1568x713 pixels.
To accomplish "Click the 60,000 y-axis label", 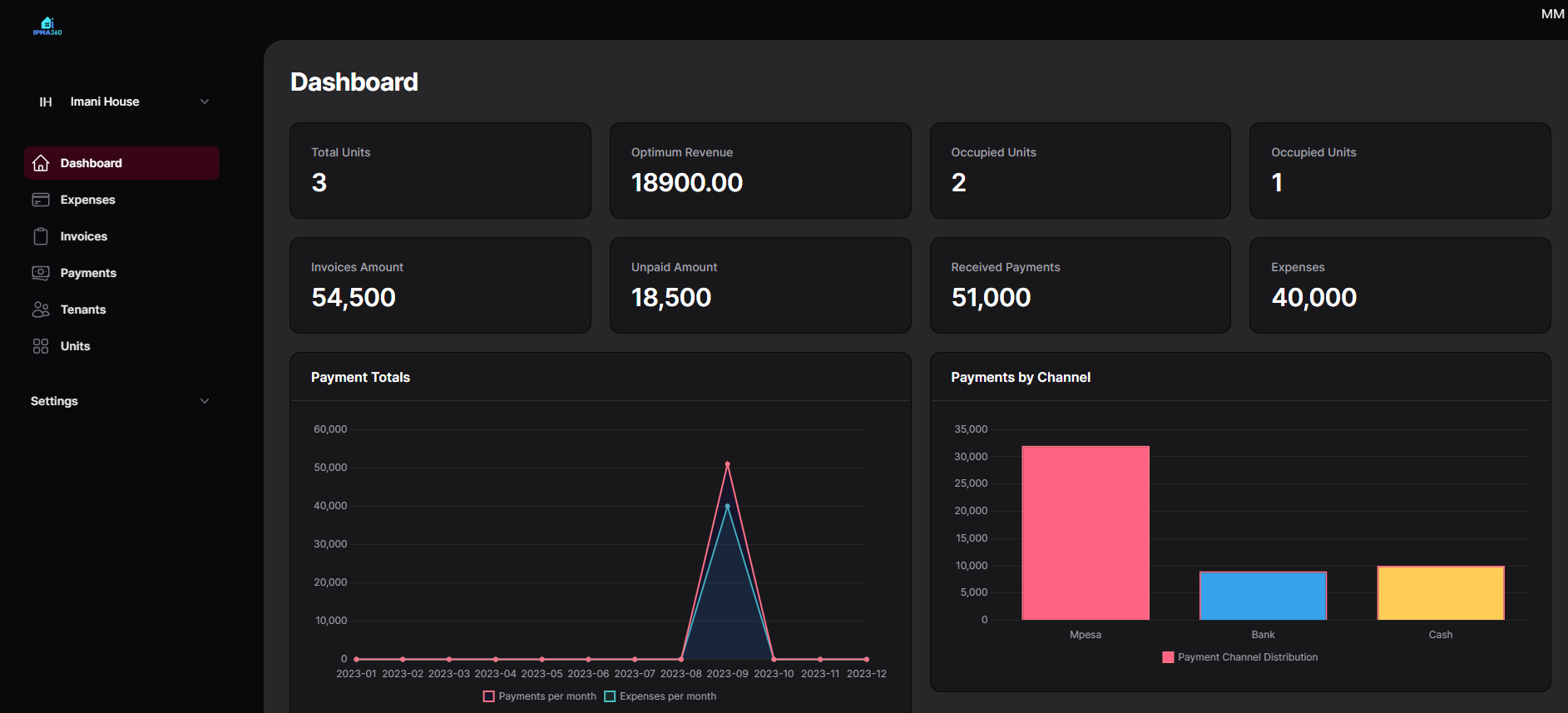I will pyautogui.click(x=330, y=429).
